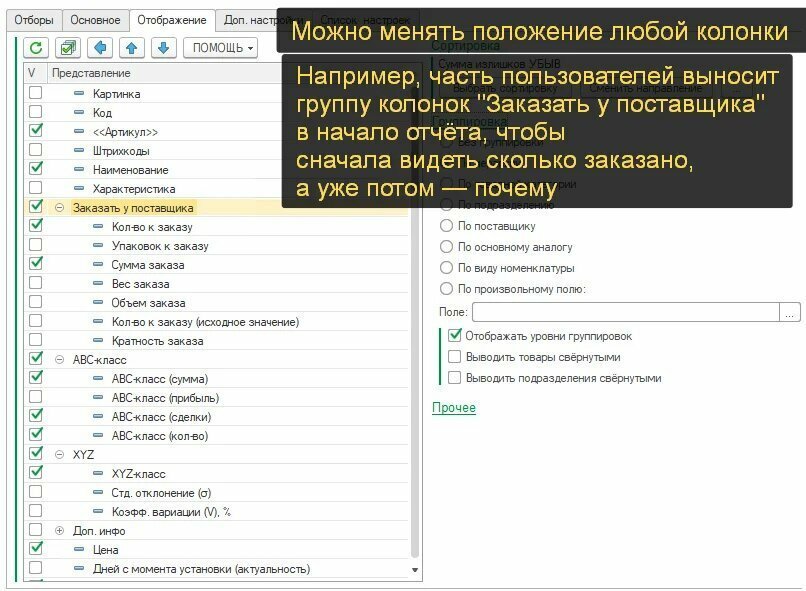Switch to the Отборы tab
Viewport: 806px width, 591px height.
(x=34, y=21)
